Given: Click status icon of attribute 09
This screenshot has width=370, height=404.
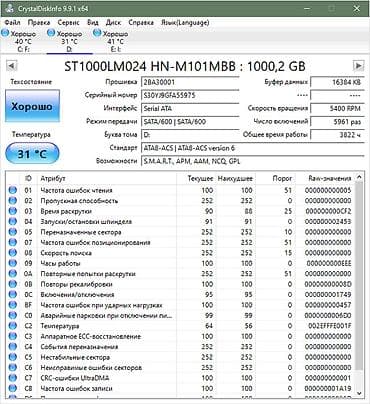Looking at the screenshot, I should point(12,263).
